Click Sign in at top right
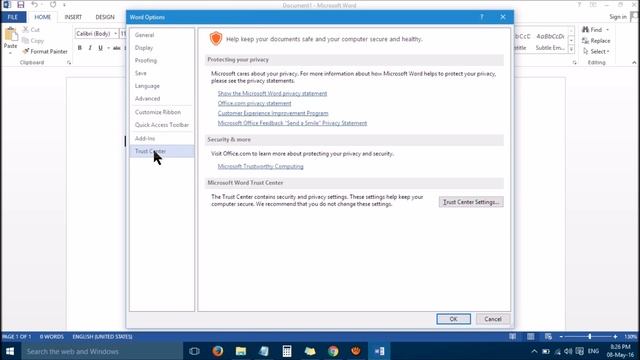This screenshot has width=640, height=360. [x=618, y=17]
